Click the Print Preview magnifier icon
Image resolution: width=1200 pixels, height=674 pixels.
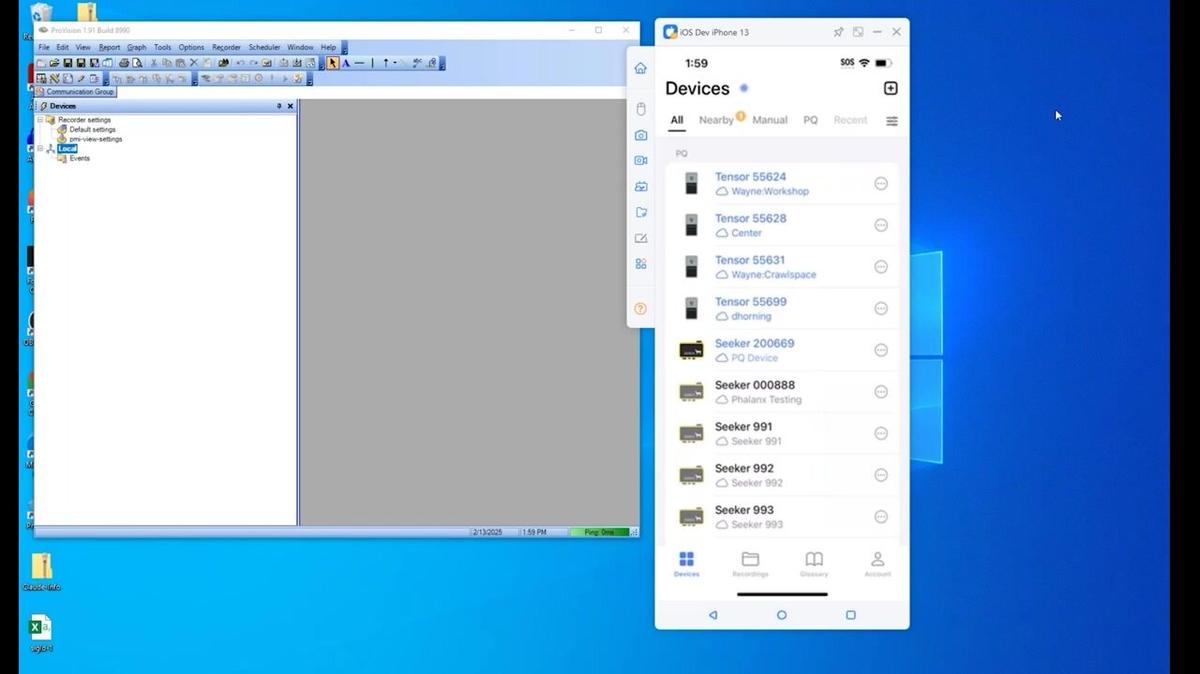(x=137, y=63)
